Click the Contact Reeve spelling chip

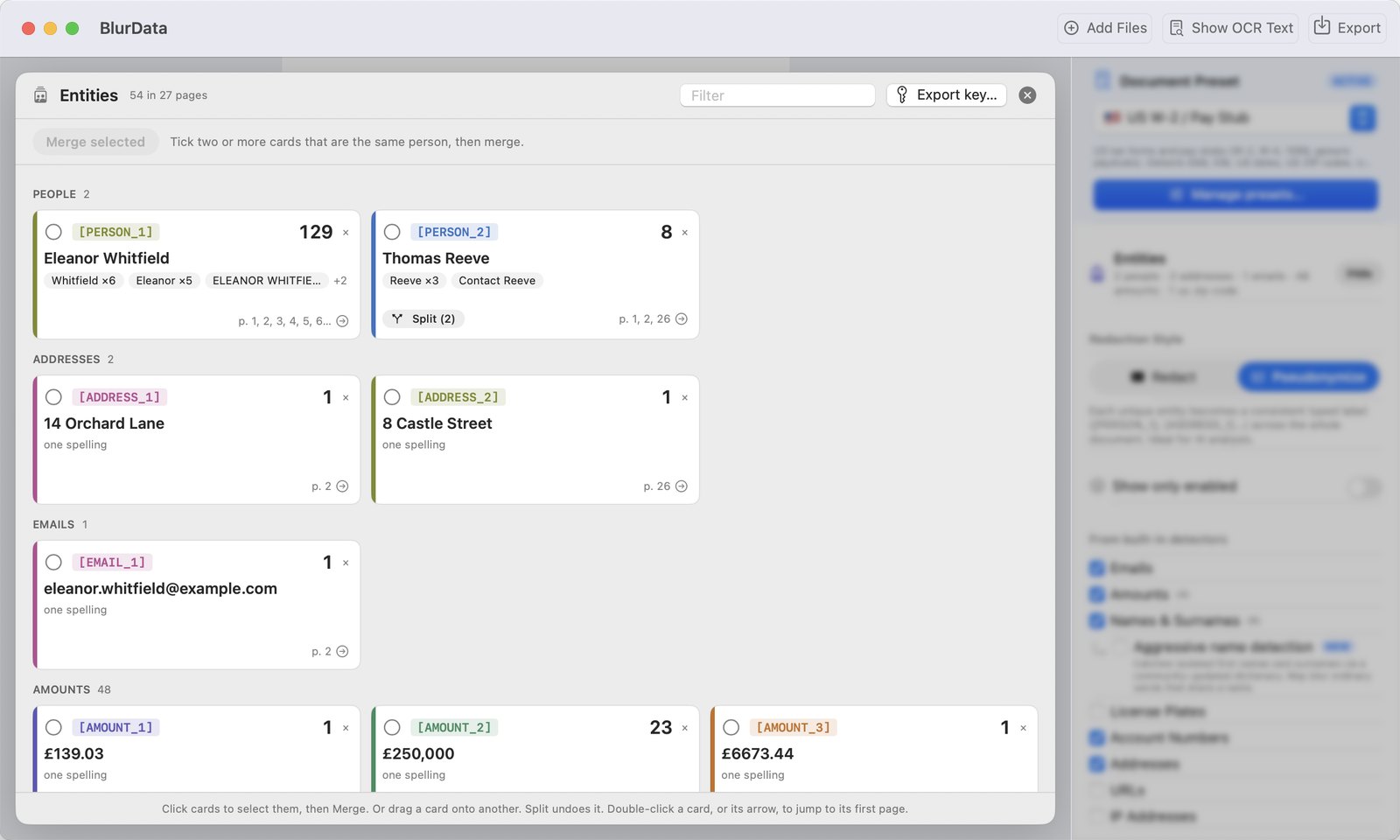coord(497,281)
